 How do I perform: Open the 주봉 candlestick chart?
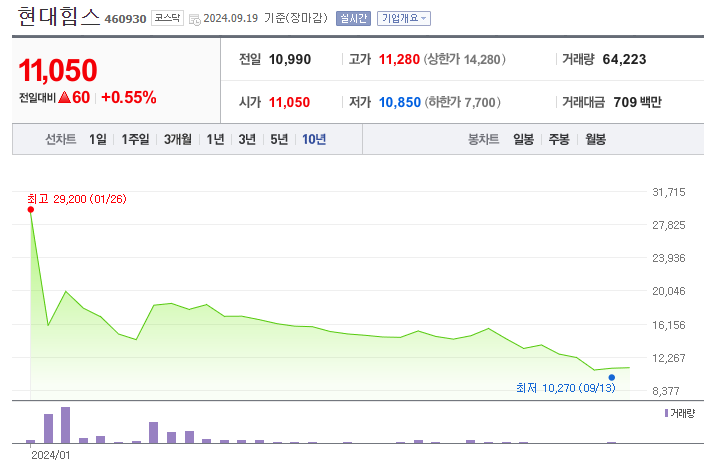pos(559,140)
